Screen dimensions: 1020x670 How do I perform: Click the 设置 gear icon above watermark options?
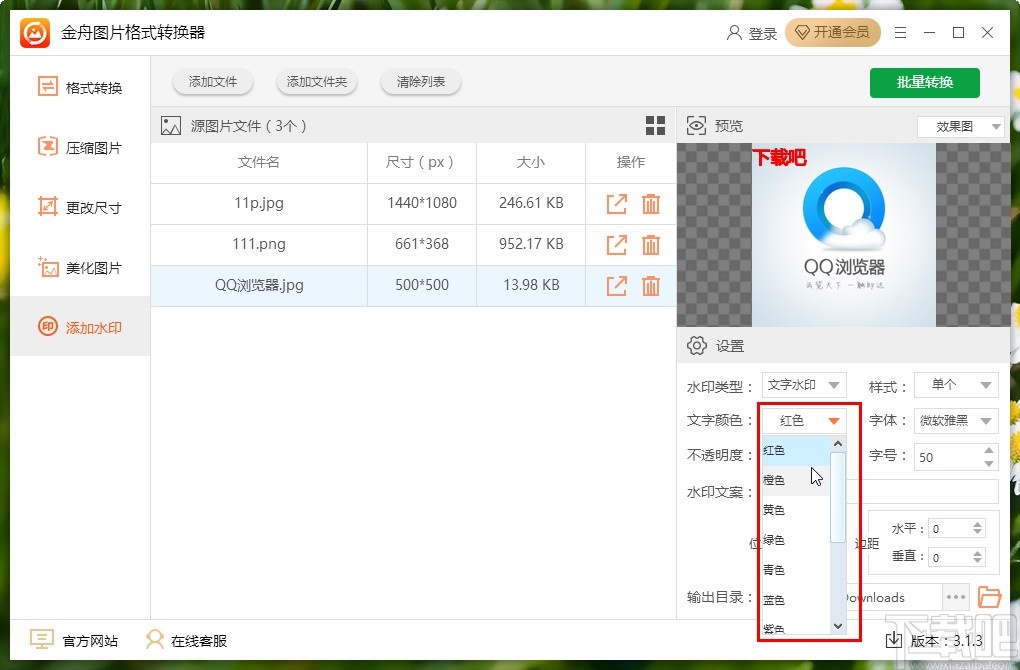698,345
